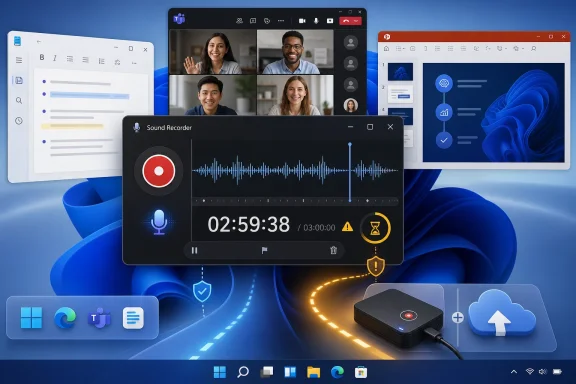Open File Explorer from the taskbar
576x384 pixels.
click(313, 372)
